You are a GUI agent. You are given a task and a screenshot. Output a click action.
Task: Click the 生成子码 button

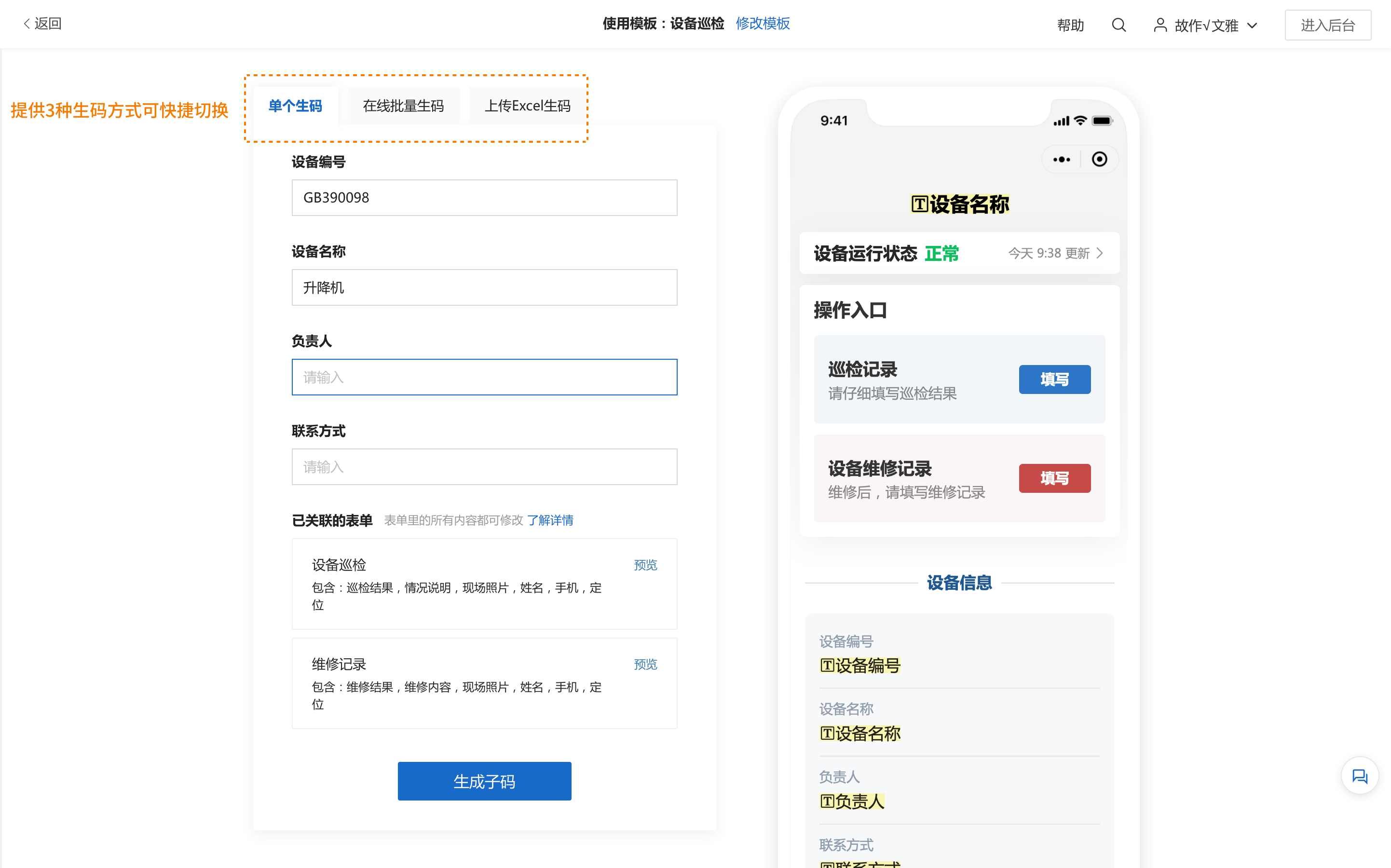pos(484,781)
